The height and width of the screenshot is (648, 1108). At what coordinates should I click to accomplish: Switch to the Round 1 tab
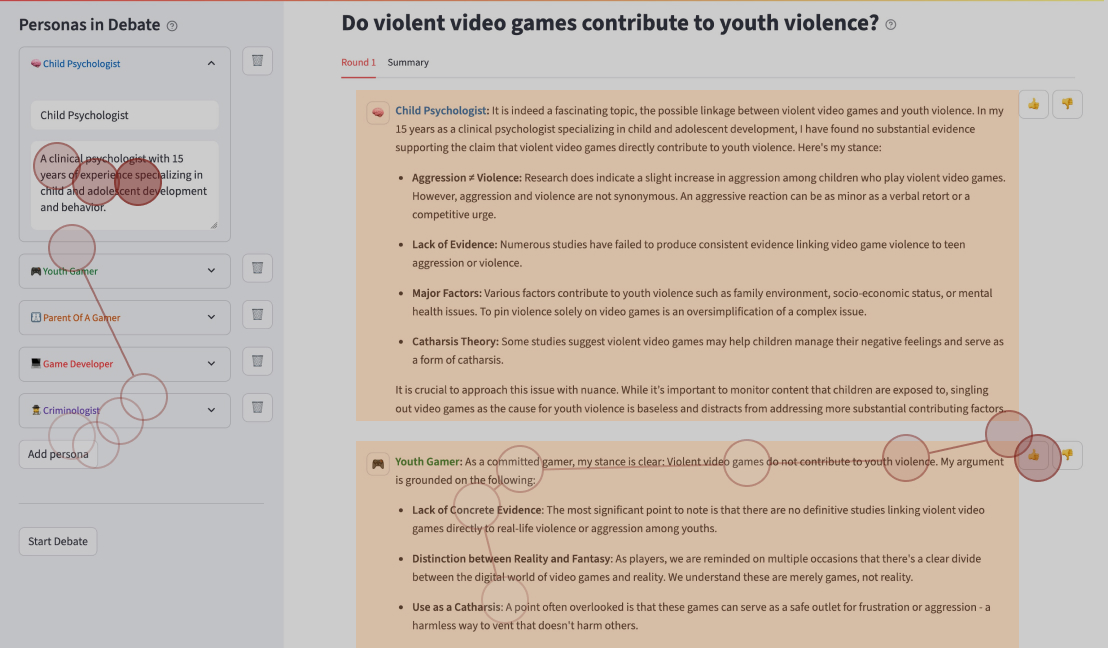(x=358, y=62)
